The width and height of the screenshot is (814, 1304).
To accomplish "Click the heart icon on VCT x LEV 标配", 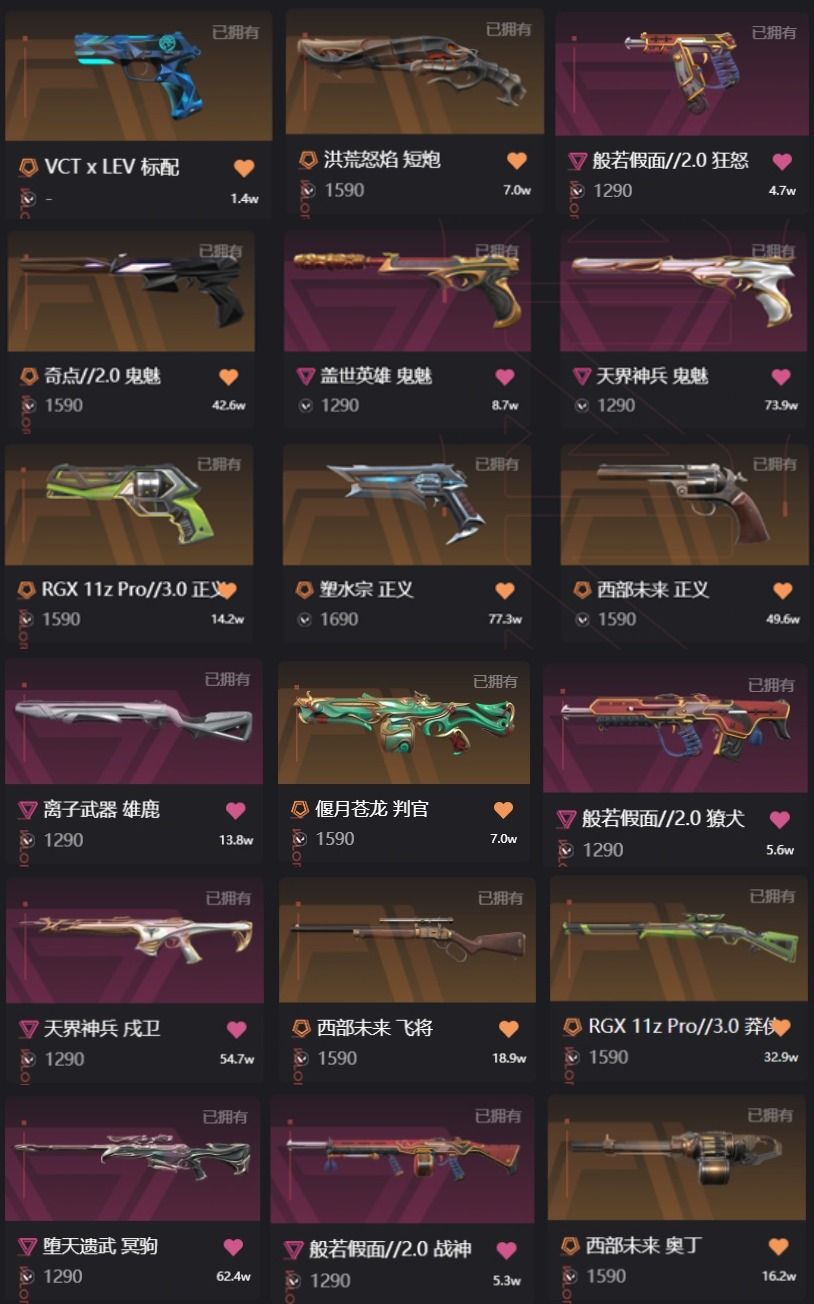I will point(244,168).
